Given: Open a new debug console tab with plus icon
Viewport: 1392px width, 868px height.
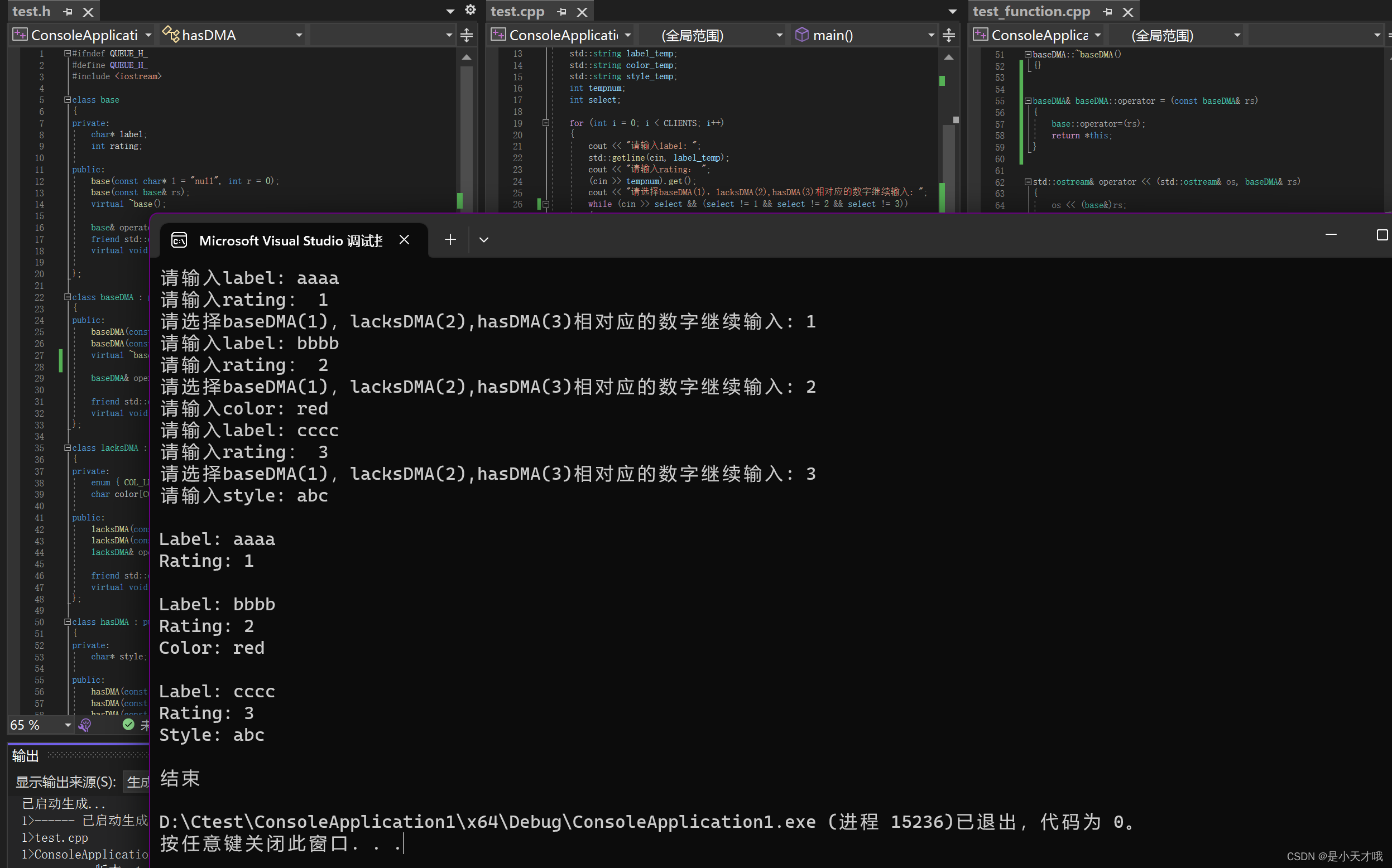Looking at the screenshot, I should [450, 239].
